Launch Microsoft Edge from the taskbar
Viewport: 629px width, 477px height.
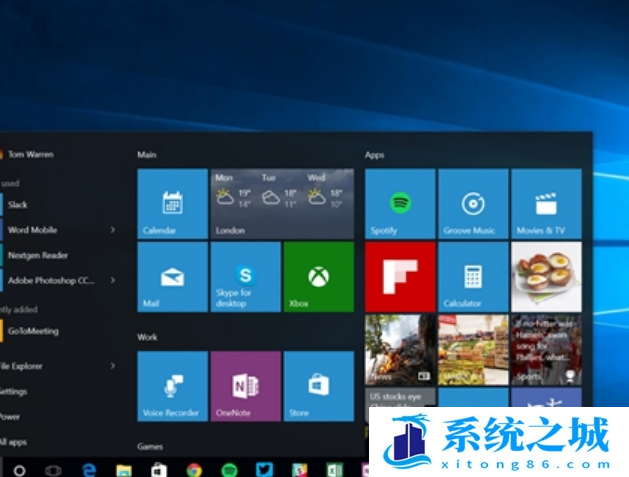click(89, 470)
